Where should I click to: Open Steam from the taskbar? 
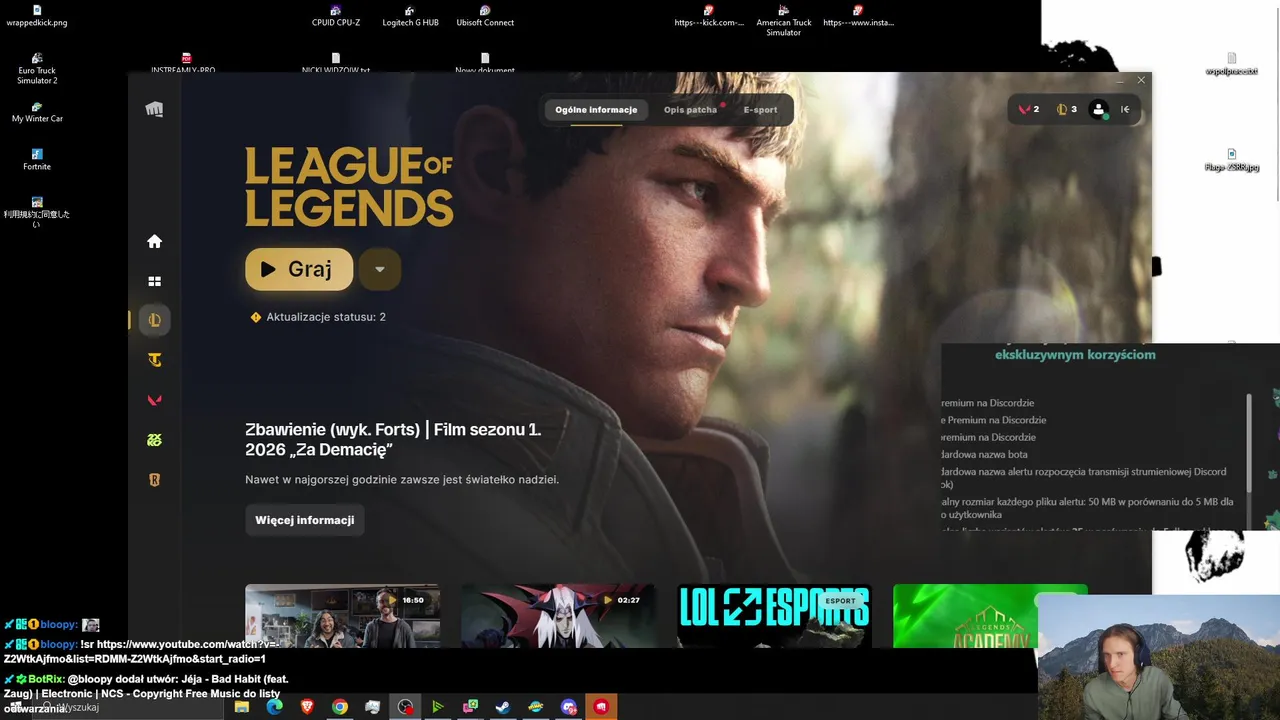503,707
